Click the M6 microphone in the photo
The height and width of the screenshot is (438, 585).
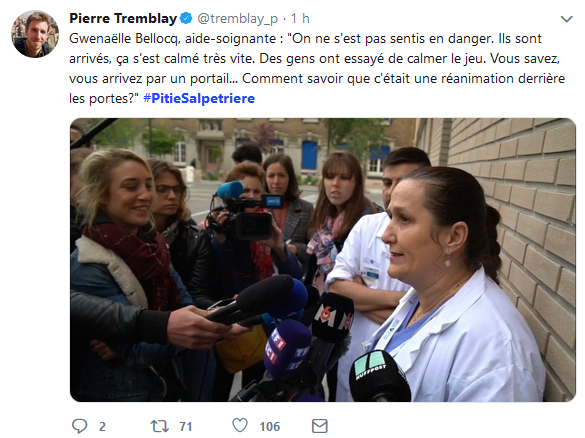[x=333, y=317]
